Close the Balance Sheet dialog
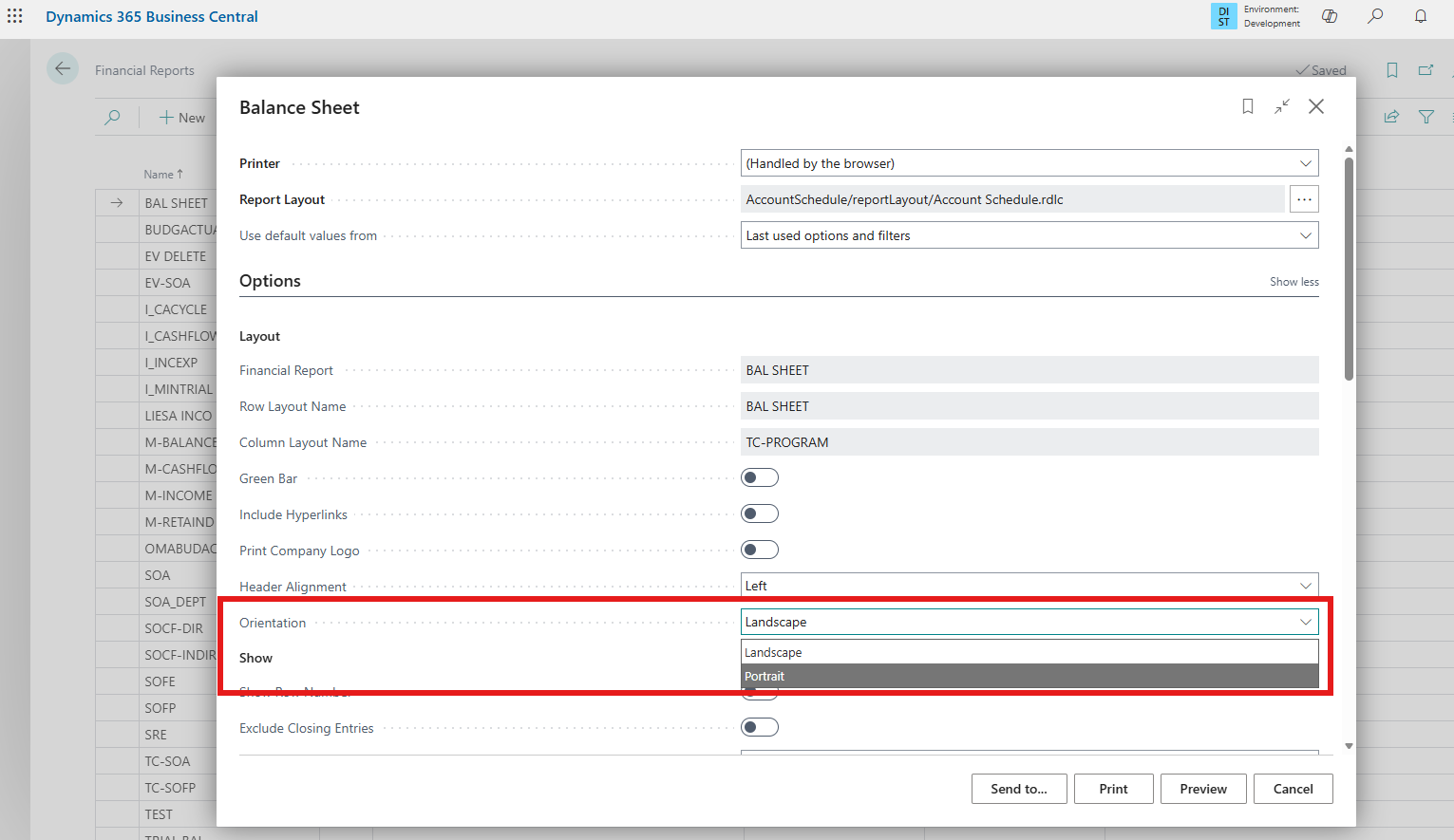This screenshot has width=1454, height=840. pos(1316,106)
